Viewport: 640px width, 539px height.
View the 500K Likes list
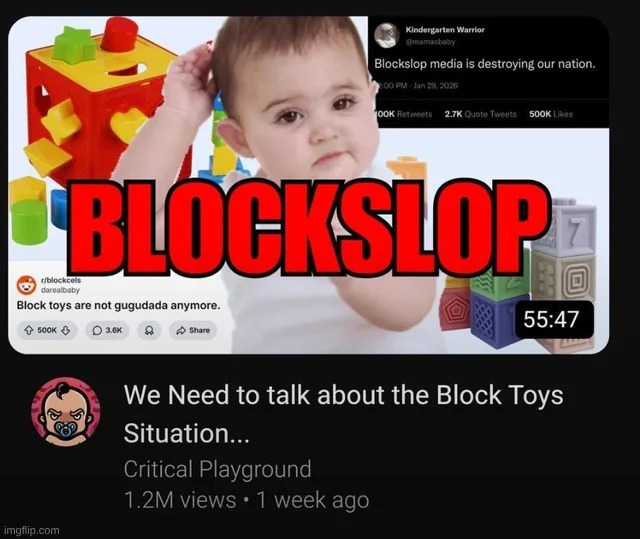click(x=551, y=114)
